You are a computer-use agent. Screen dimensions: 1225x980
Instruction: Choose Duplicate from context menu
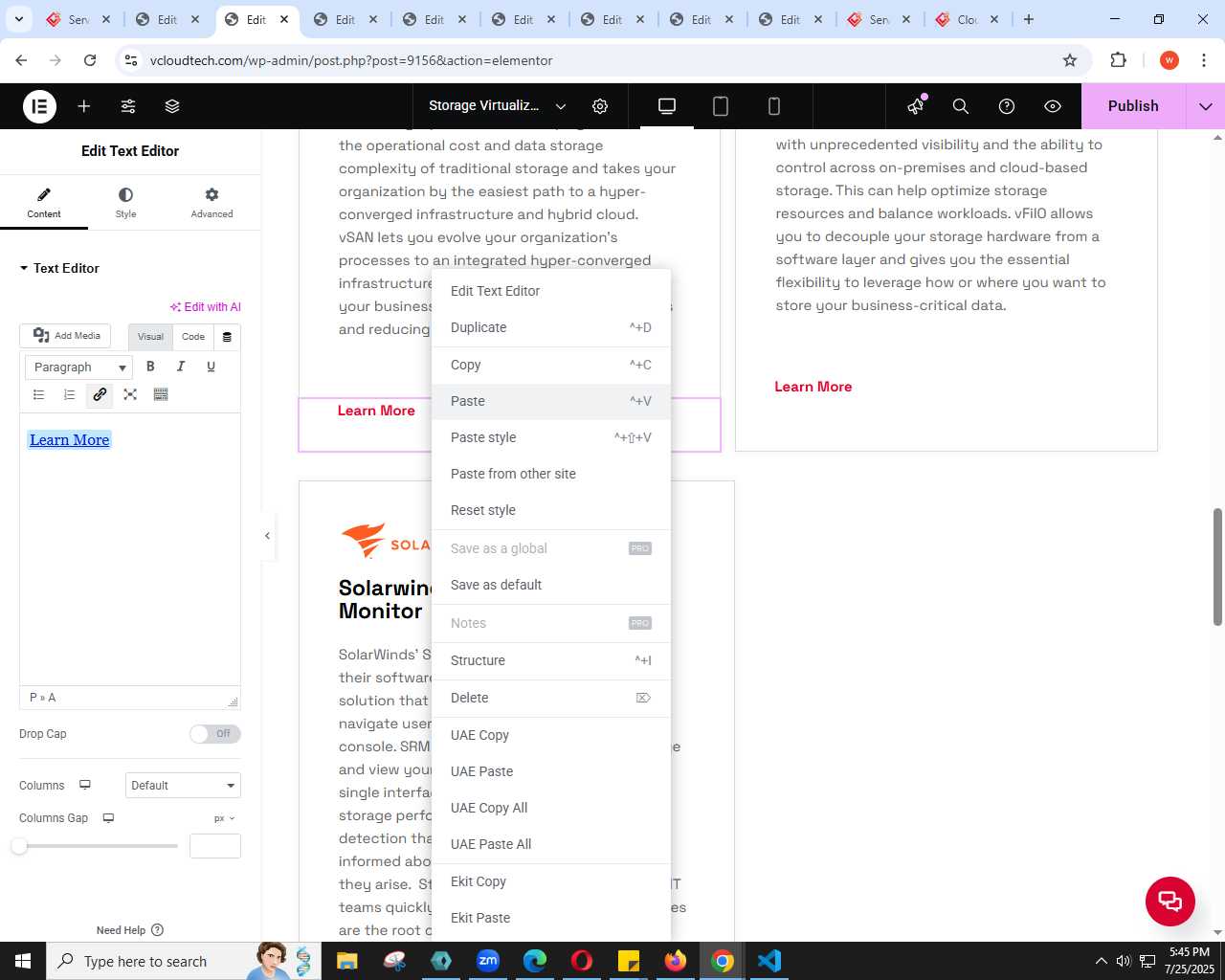coord(551,327)
